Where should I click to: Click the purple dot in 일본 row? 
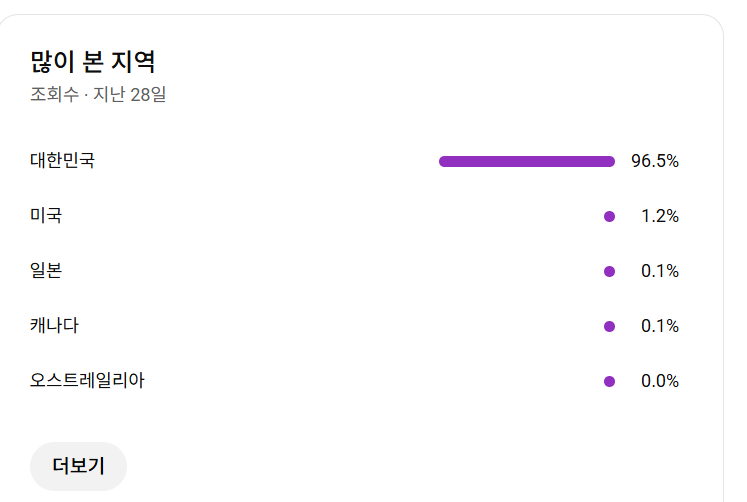point(609,271)
